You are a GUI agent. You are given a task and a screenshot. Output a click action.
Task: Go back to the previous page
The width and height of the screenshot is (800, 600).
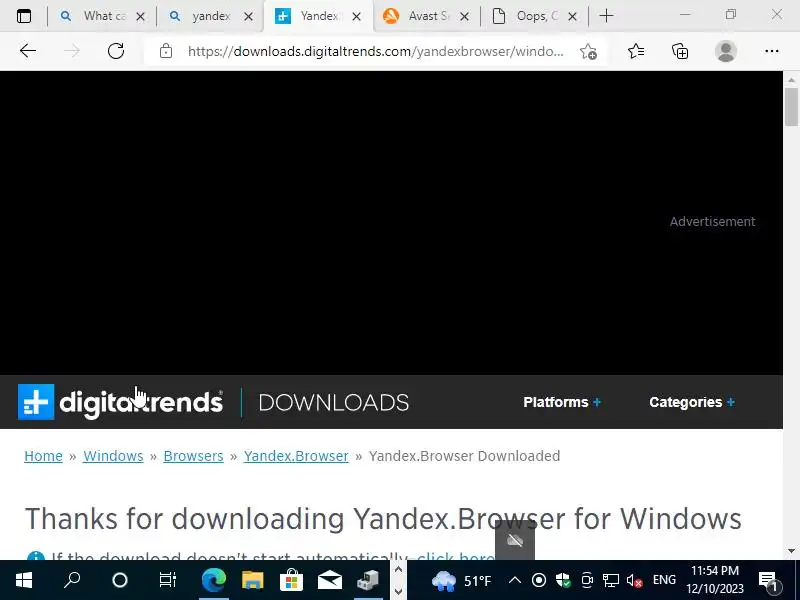click(x=28, y=51)
